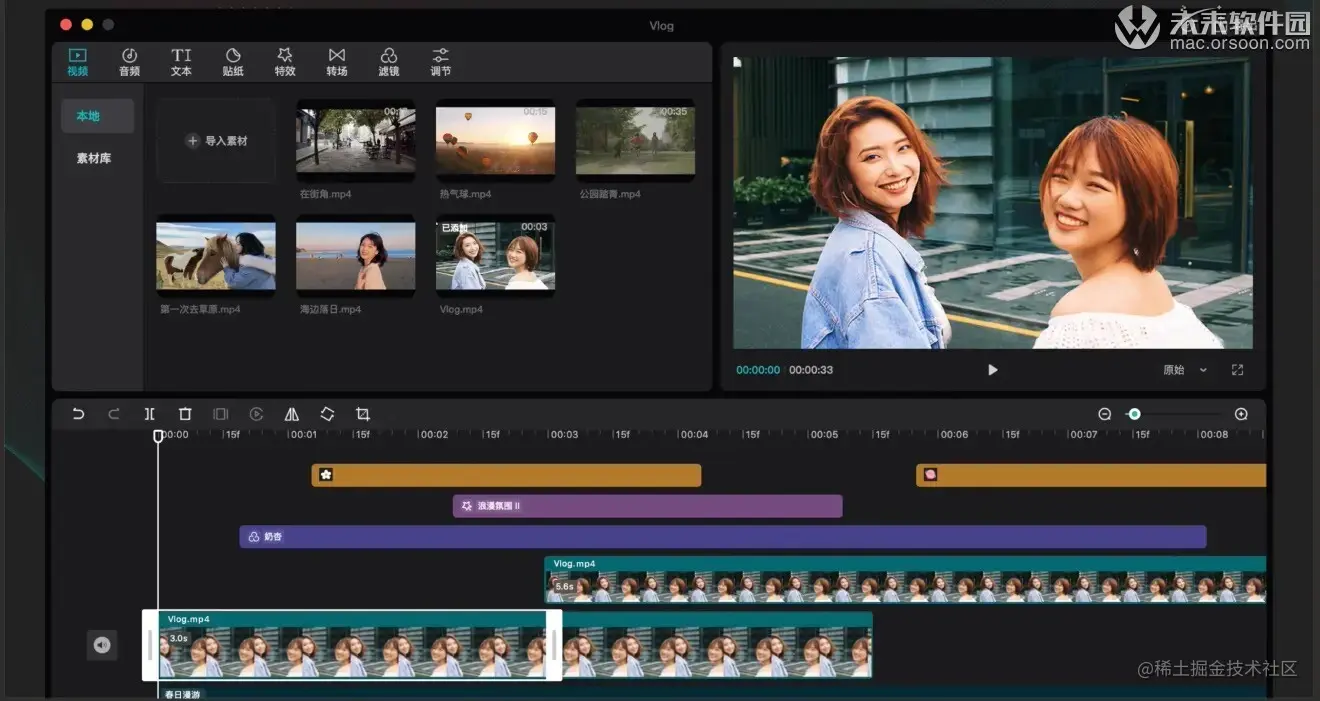The height and width of the screenshot is (701, 1320).
Task: Zoom out the timeline with minus icon
Action: [x=1105, y=414]
